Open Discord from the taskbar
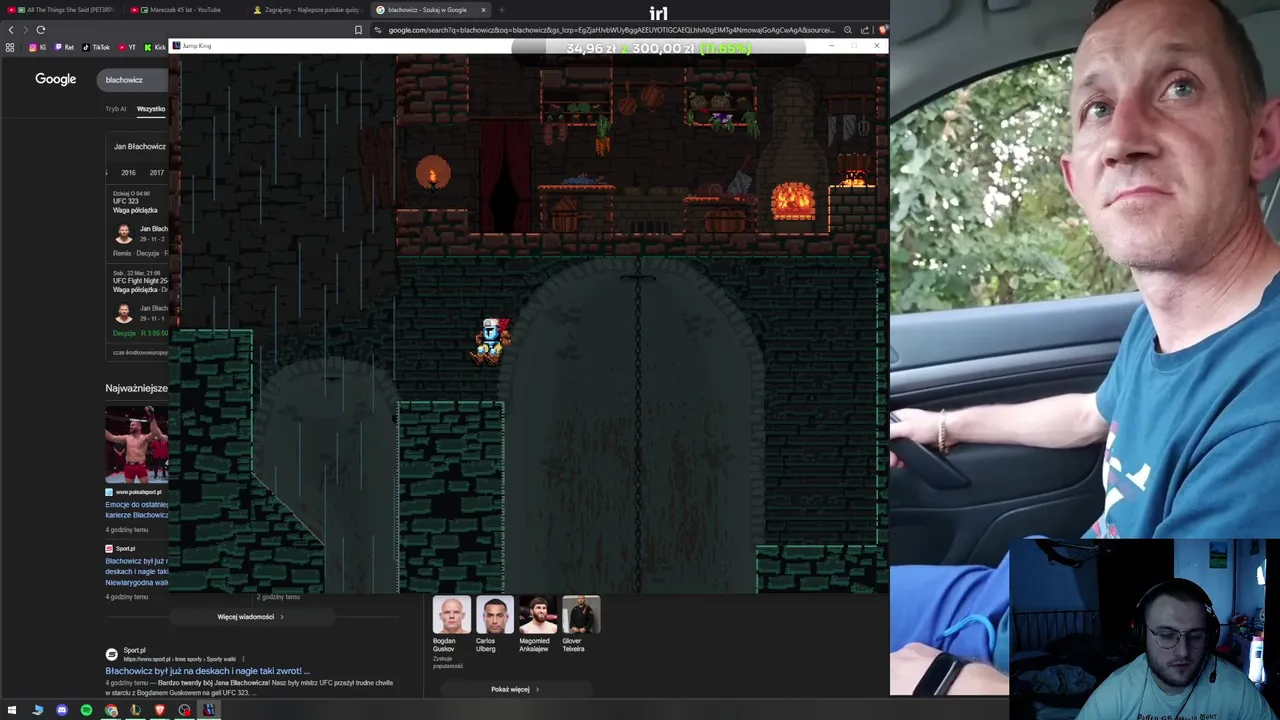 point(62,710)
